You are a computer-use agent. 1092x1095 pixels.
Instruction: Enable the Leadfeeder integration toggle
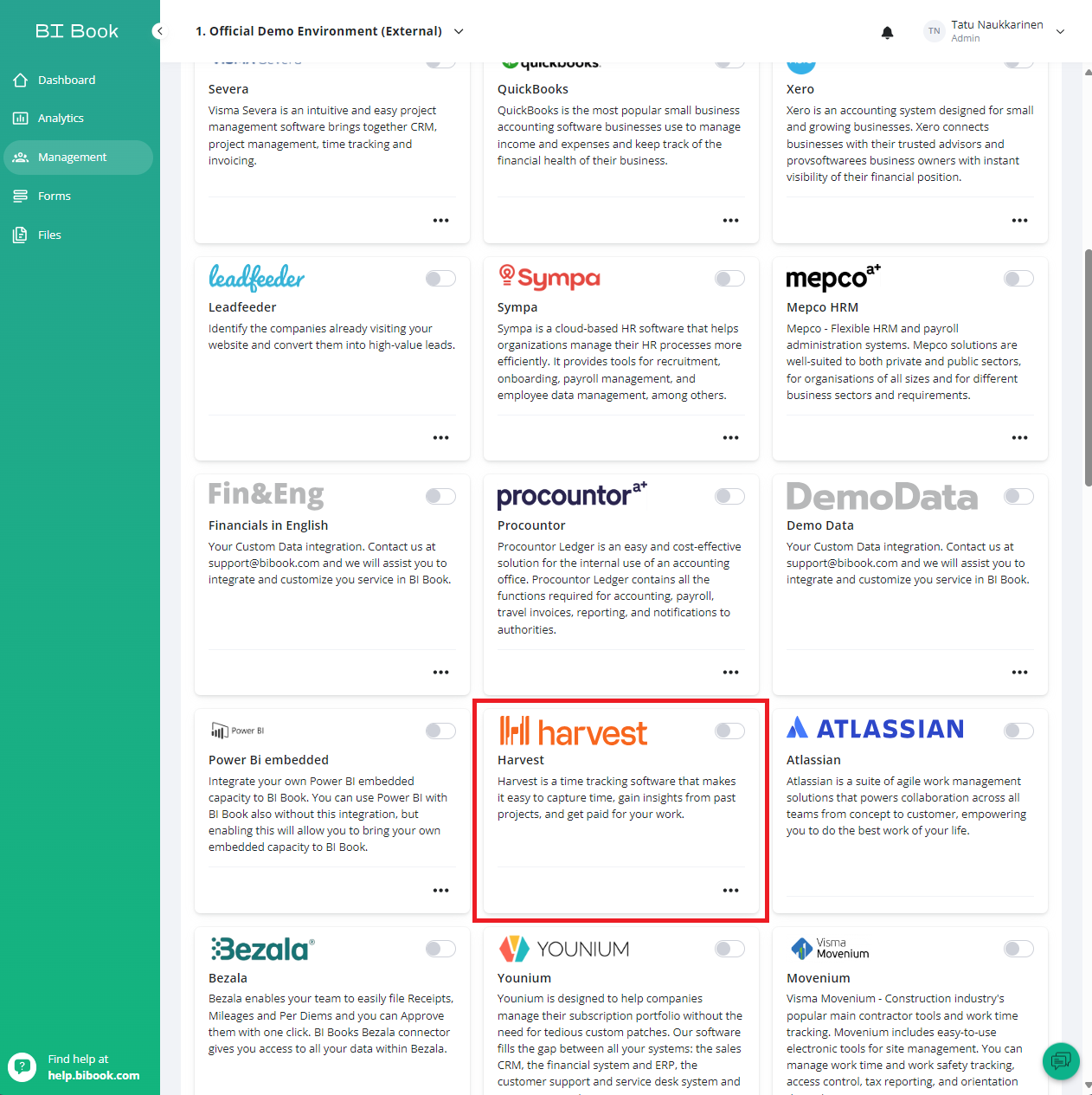pyautogui.click(x=440, y=278)
